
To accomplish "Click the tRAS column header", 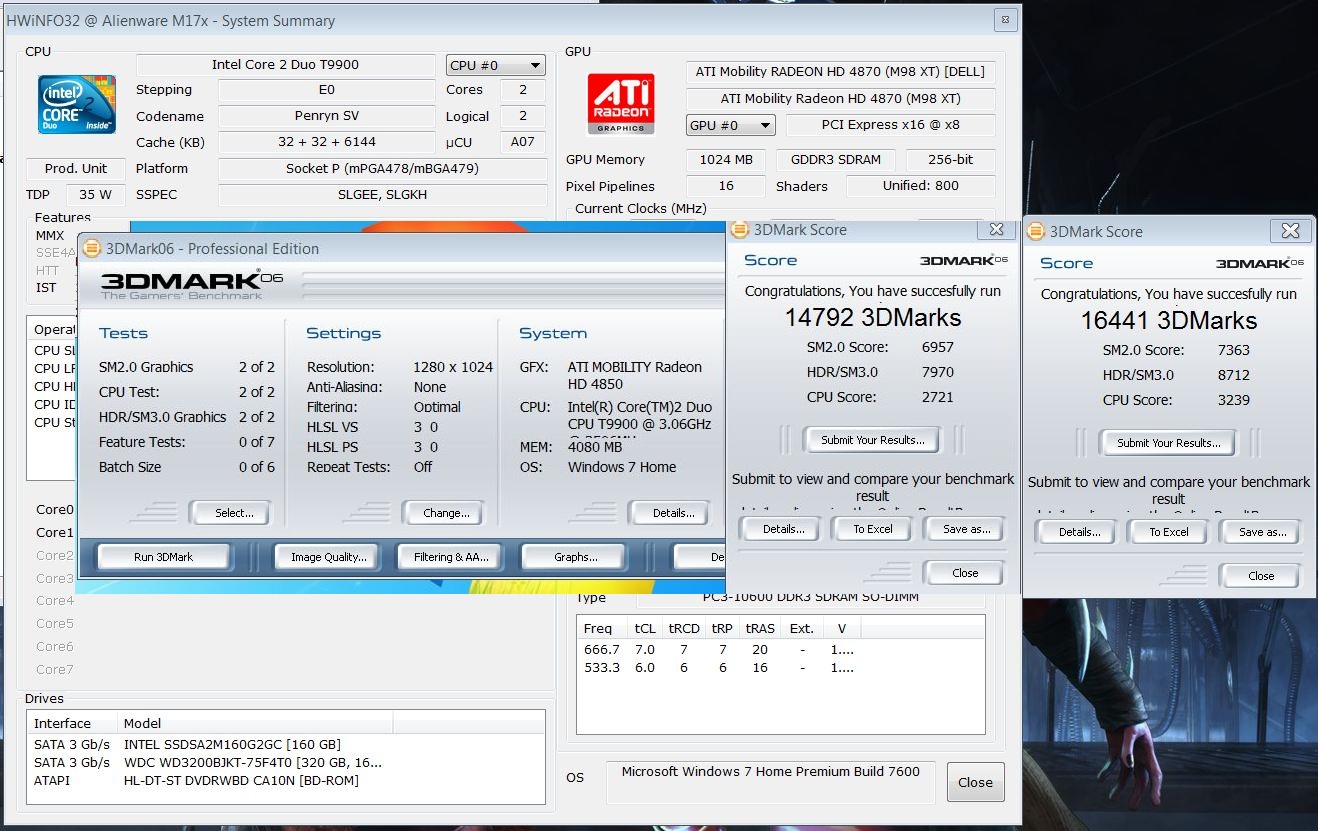I will (x=761, y=629).
